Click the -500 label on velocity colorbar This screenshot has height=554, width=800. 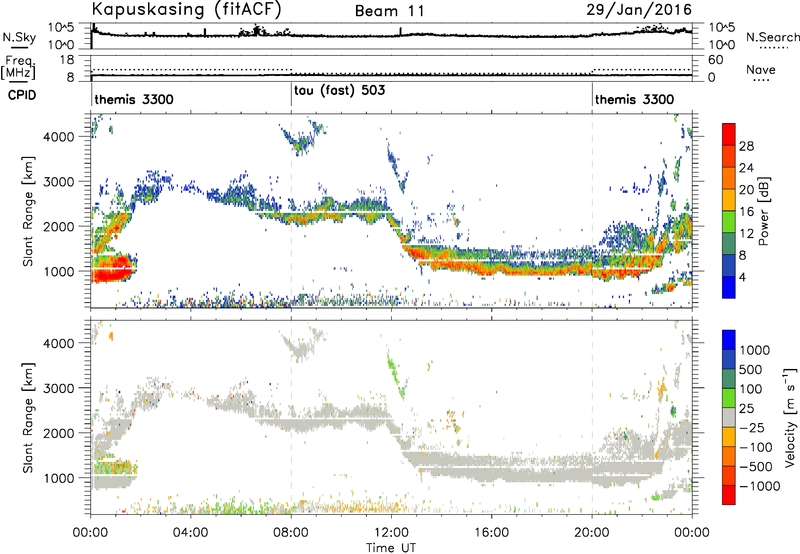[x=756, y=467]
